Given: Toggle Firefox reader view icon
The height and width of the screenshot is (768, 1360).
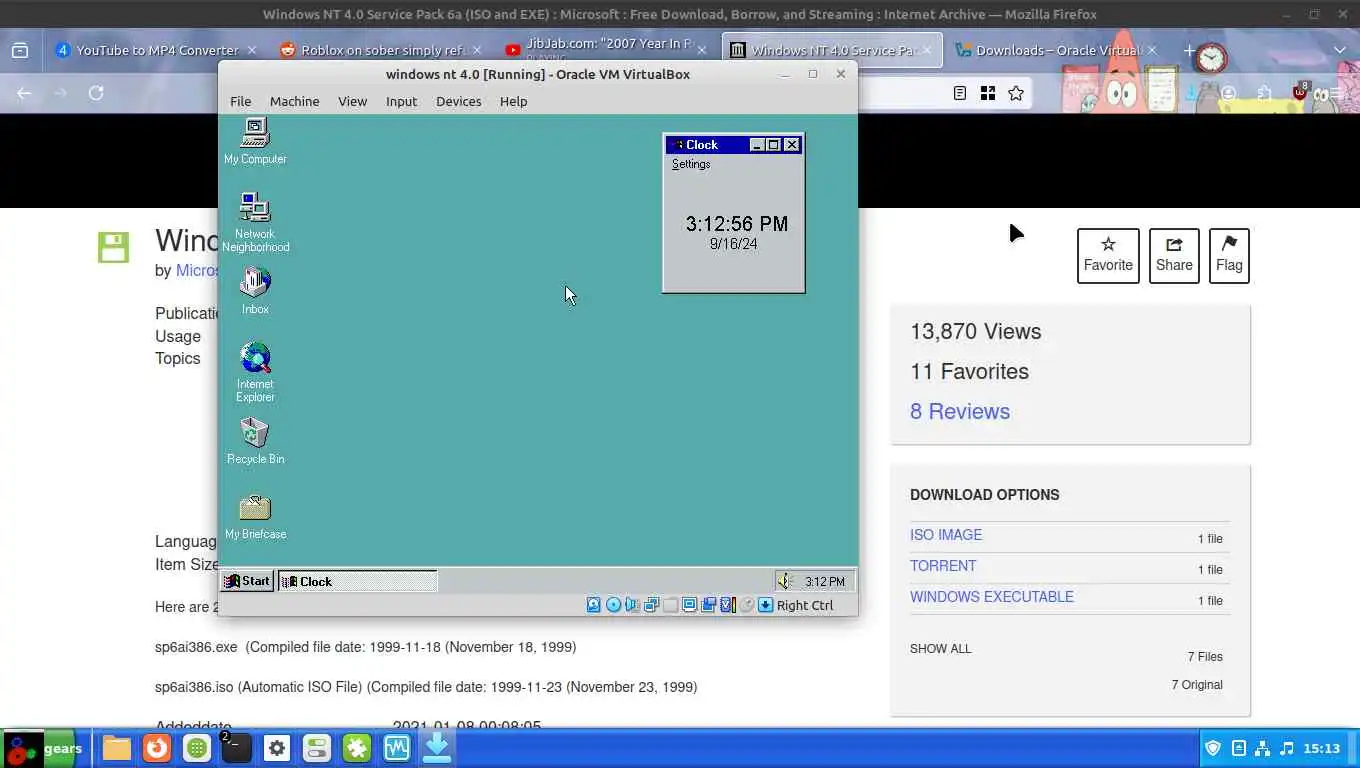Looking at the screenshot, I should coord(960,93).
